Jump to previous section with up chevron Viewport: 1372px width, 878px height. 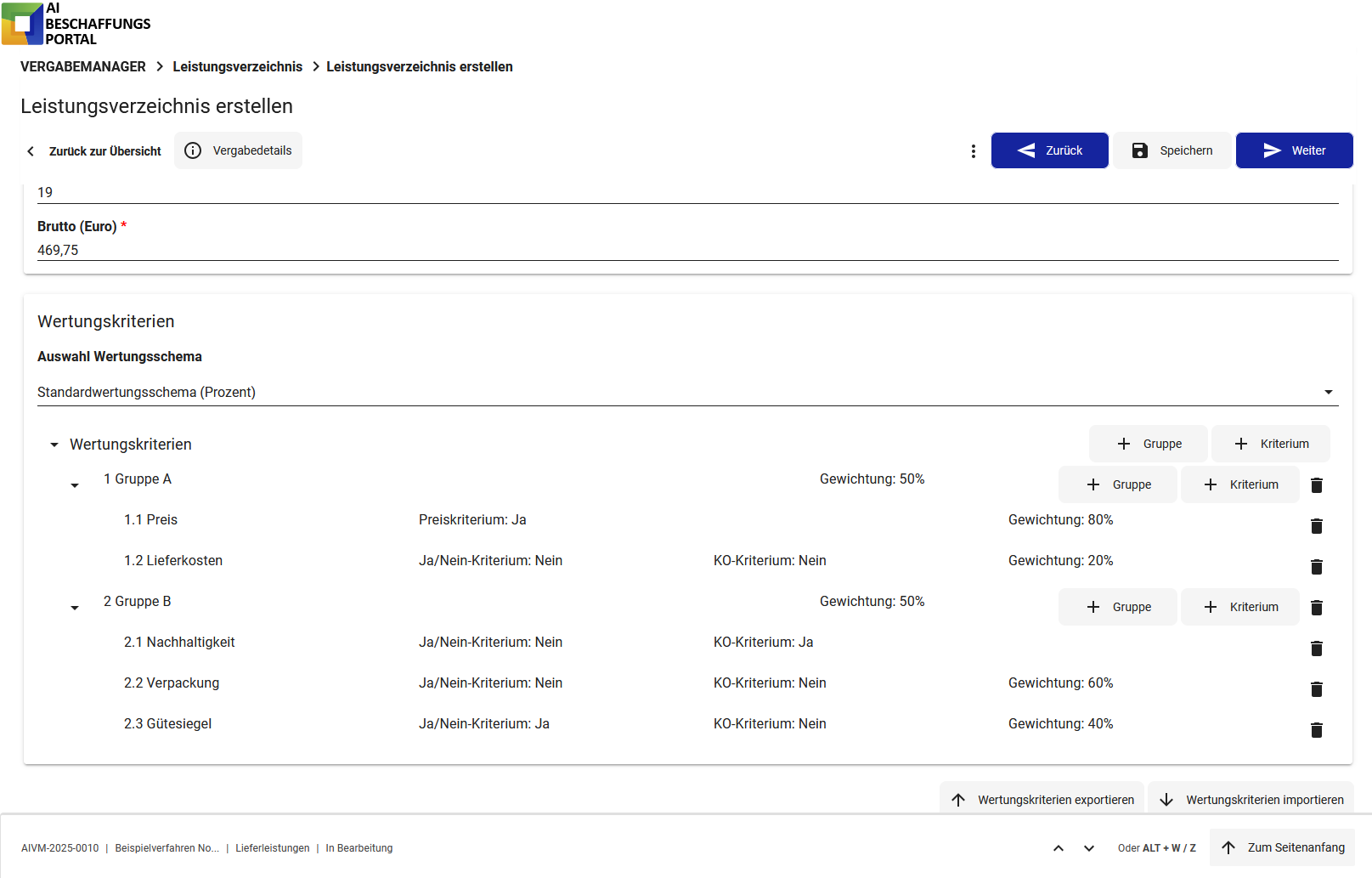(x=1058, y=848)
